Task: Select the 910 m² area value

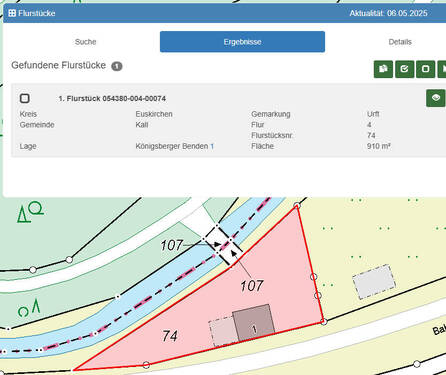Action: pos(379,146)
